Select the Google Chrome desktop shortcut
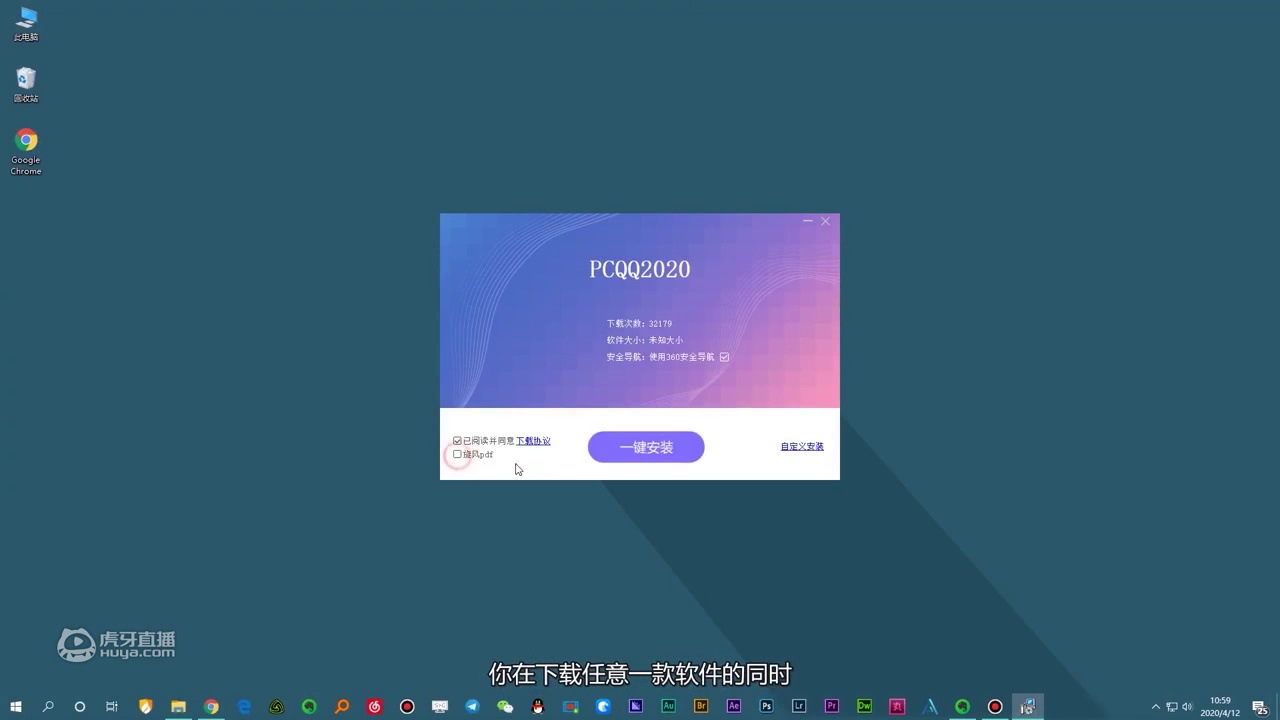Screen dimensions: 1280x720 click(26, 152)
